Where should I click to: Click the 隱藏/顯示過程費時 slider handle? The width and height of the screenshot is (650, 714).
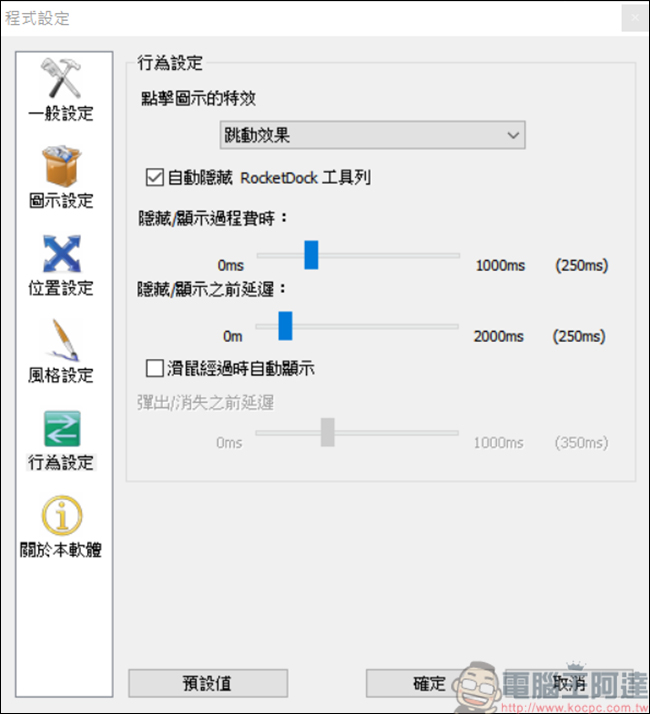tap(311, 255)
